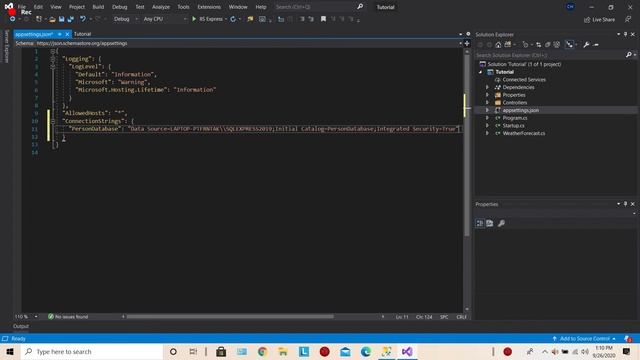Screen dimensions: 640x360
Task: Expand the Controllers folder
Action: (x=487, y=102)
